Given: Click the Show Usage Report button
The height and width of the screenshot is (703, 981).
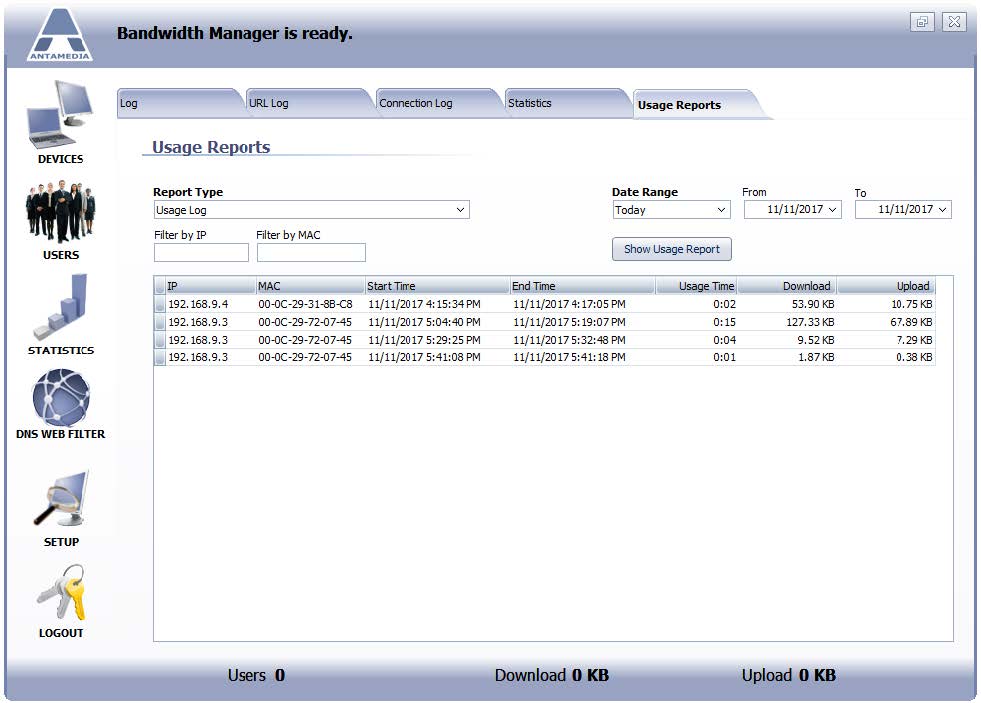Looking at the screenshot, I should [x=672, y=249].
